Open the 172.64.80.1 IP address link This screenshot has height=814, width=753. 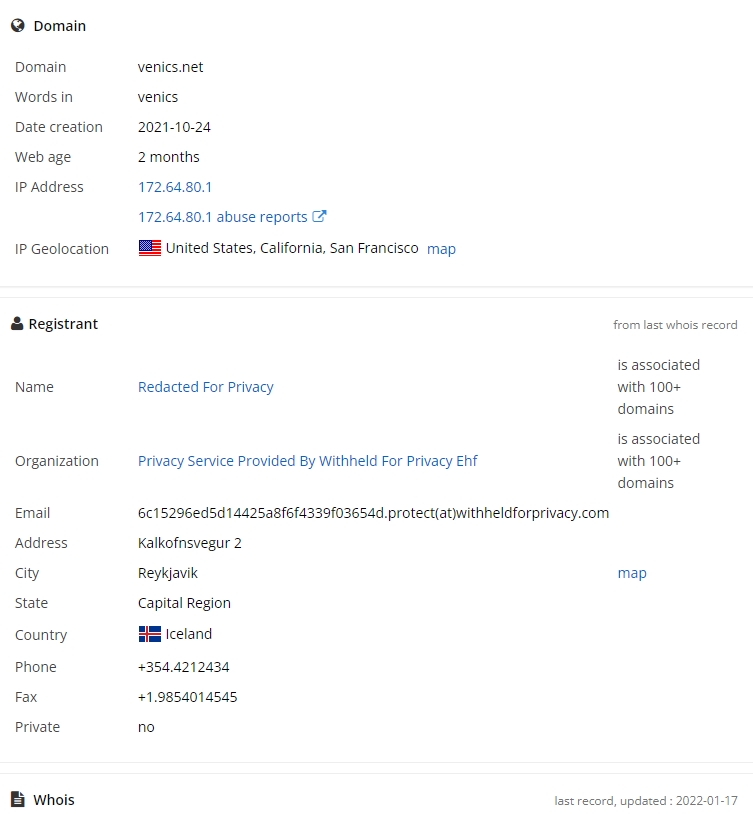point(175,187)
